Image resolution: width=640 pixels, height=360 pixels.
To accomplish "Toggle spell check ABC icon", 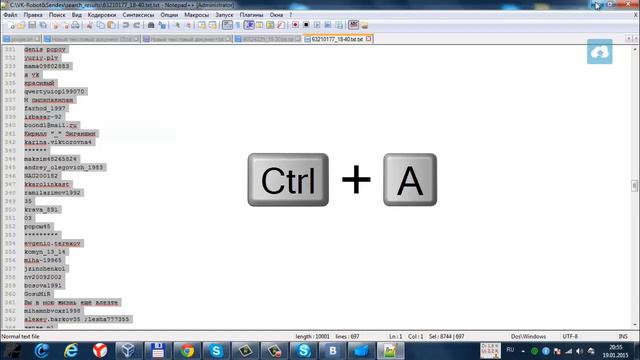I will [353, 25].
